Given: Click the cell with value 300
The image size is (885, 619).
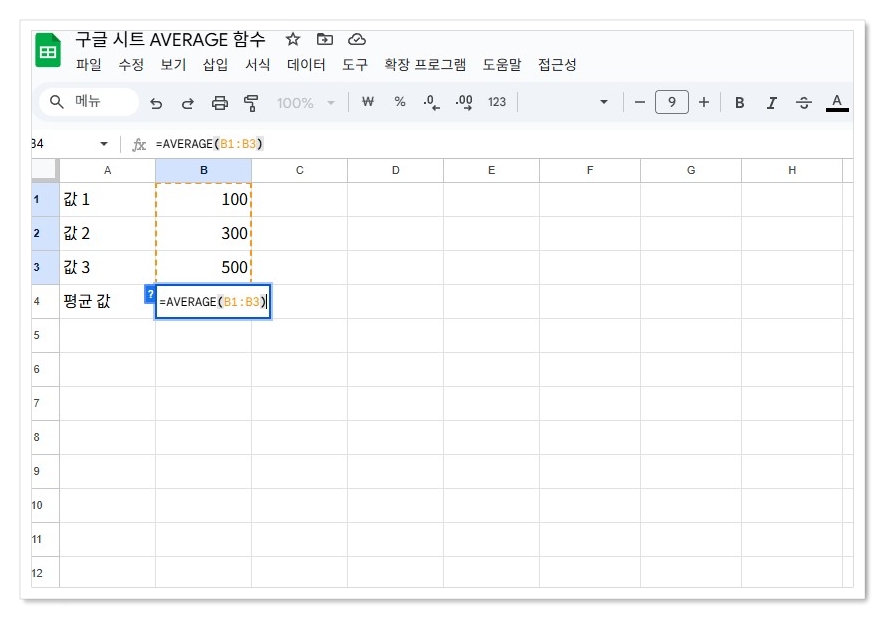Looking at the screenshot, I should pos(204,233).
